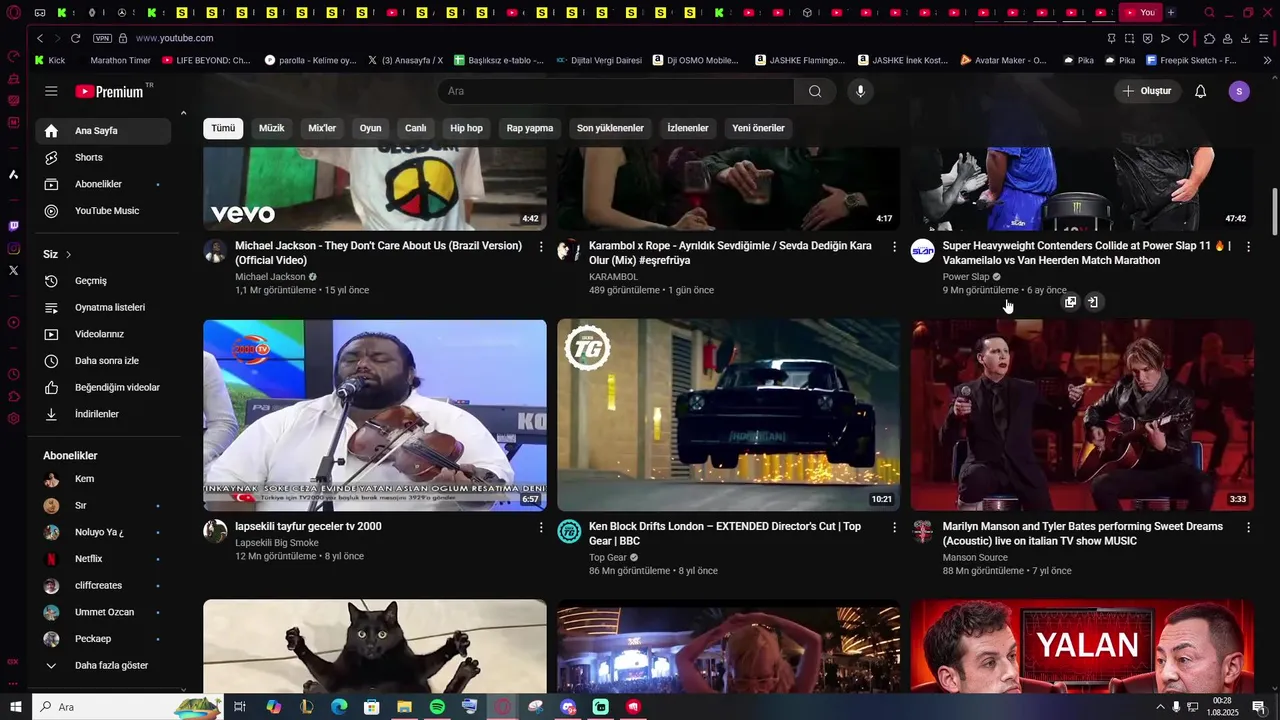Open Beğendiğim videolar
Image resolution: width=1280 pixels, height=720 pixels.
103,387
